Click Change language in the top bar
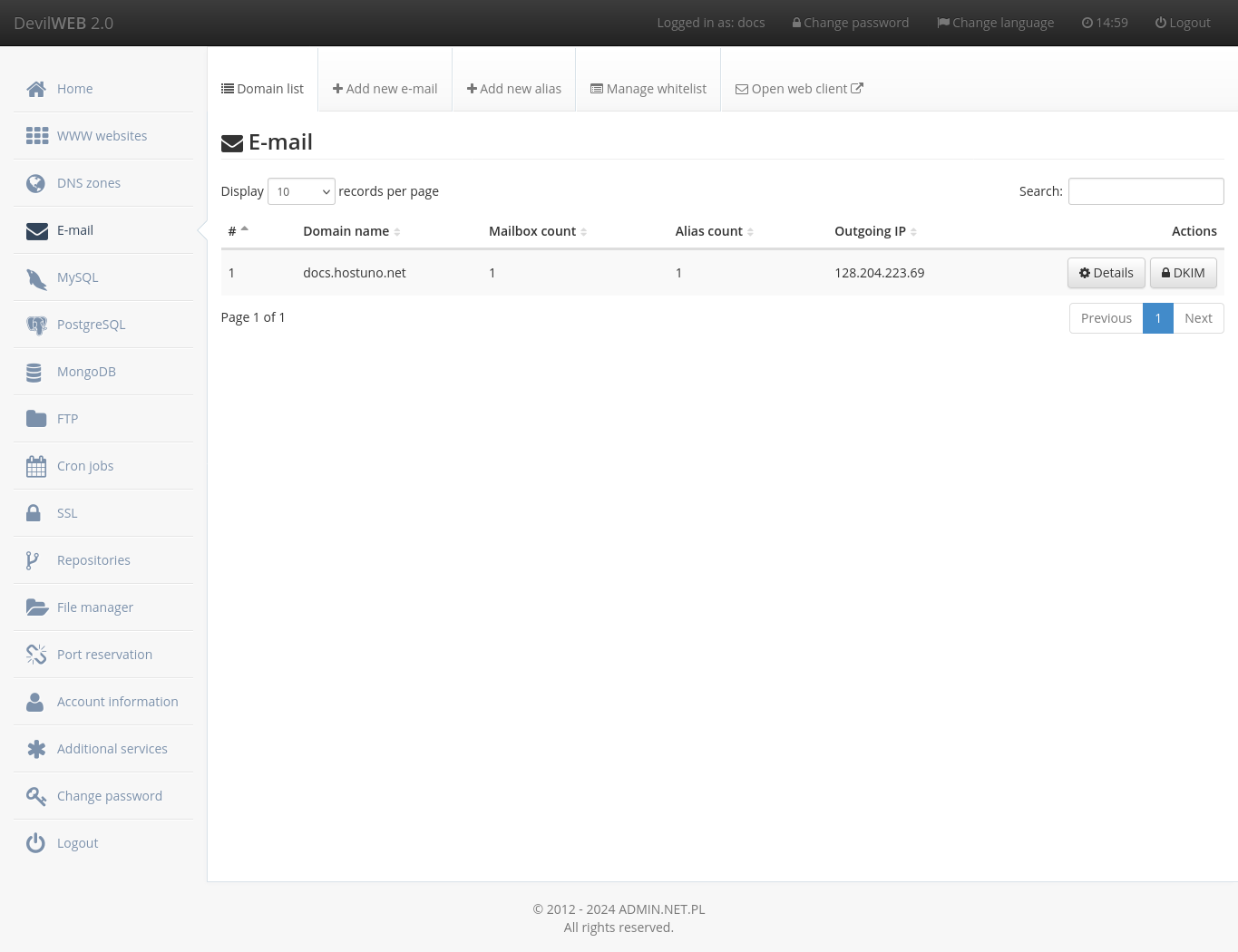This screenshot has height=952, width=1238. point(995,22)
